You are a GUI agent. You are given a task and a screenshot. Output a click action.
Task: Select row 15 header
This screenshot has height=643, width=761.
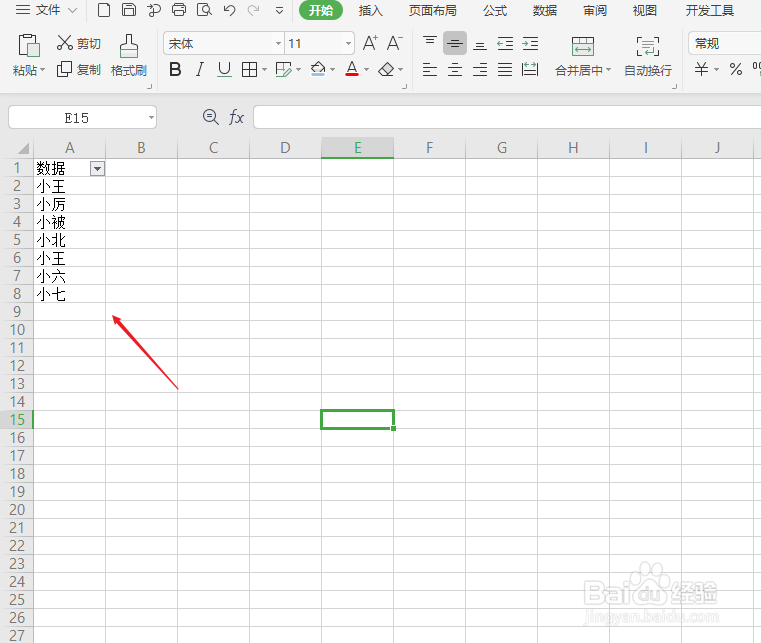17,420
